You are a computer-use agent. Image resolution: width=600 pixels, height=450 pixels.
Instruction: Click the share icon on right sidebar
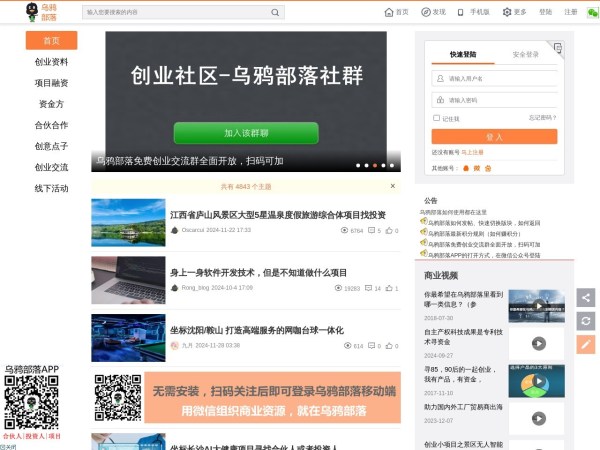pyautogui.click(x=586, y=297)
